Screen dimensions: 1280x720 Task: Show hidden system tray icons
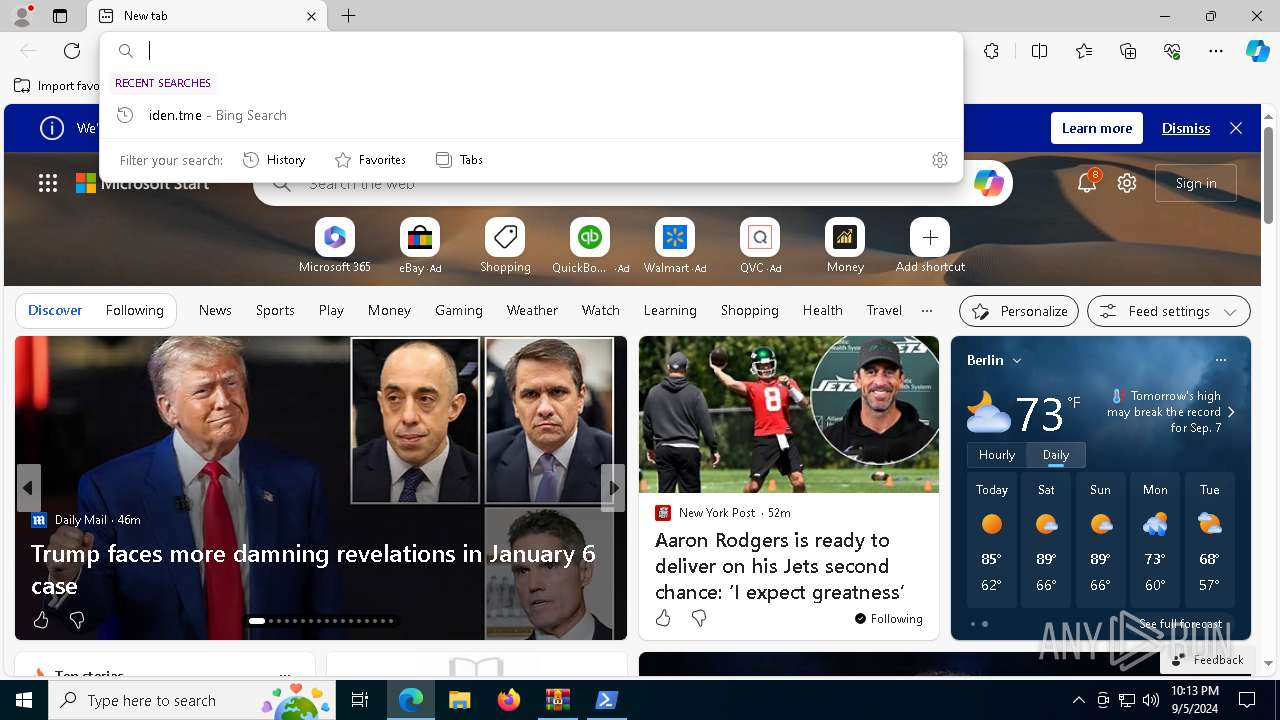(1078, 700)
